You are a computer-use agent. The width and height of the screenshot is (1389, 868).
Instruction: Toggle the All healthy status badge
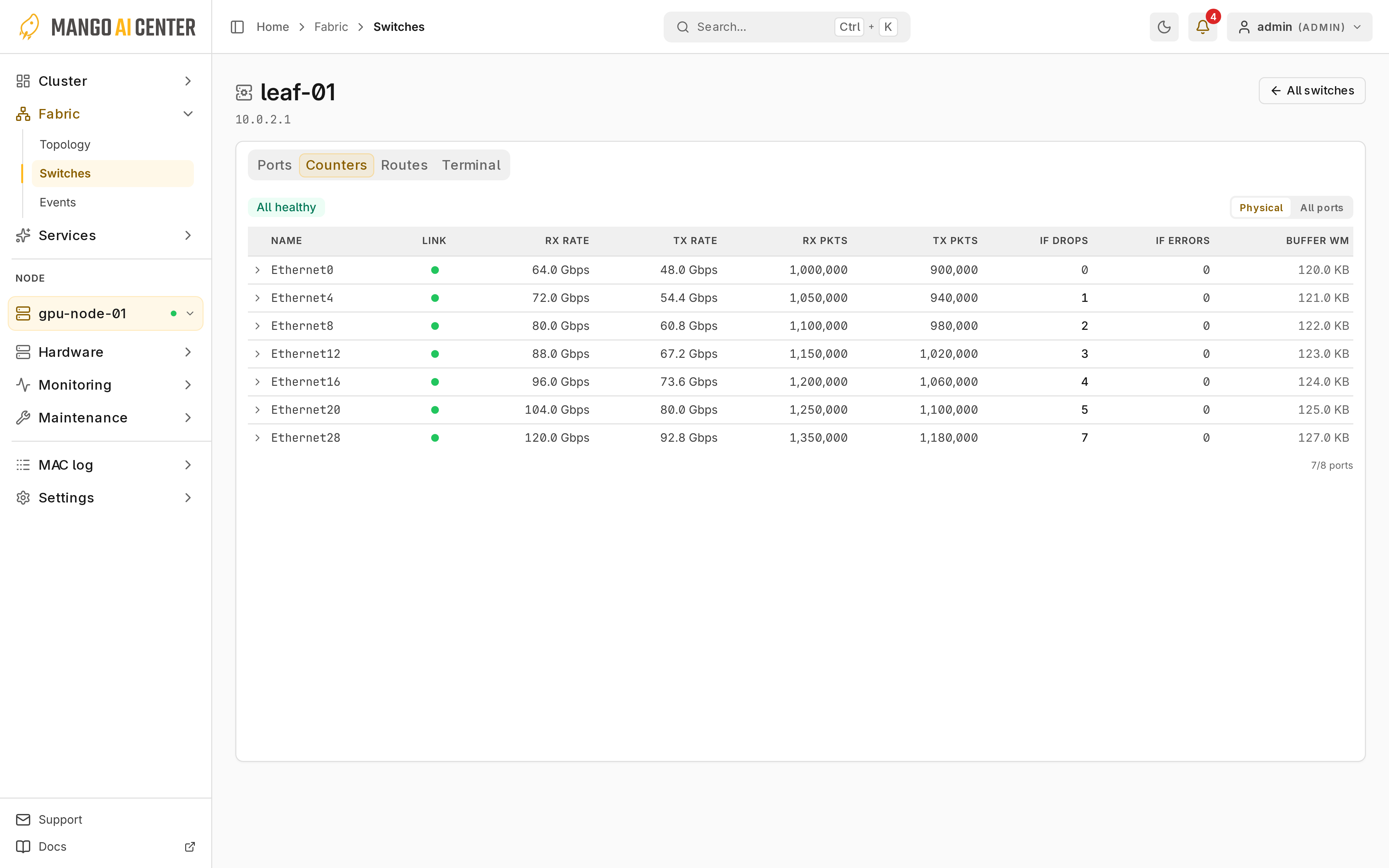(x=286, y=207)
